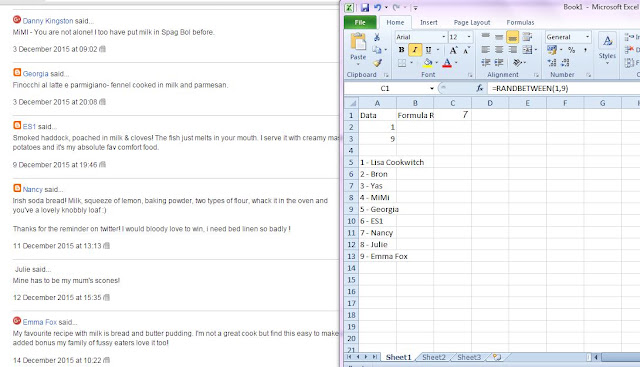The image size is (640, 367).
Task: Open the font size 12 dropdown
Action: click(469, 37)
